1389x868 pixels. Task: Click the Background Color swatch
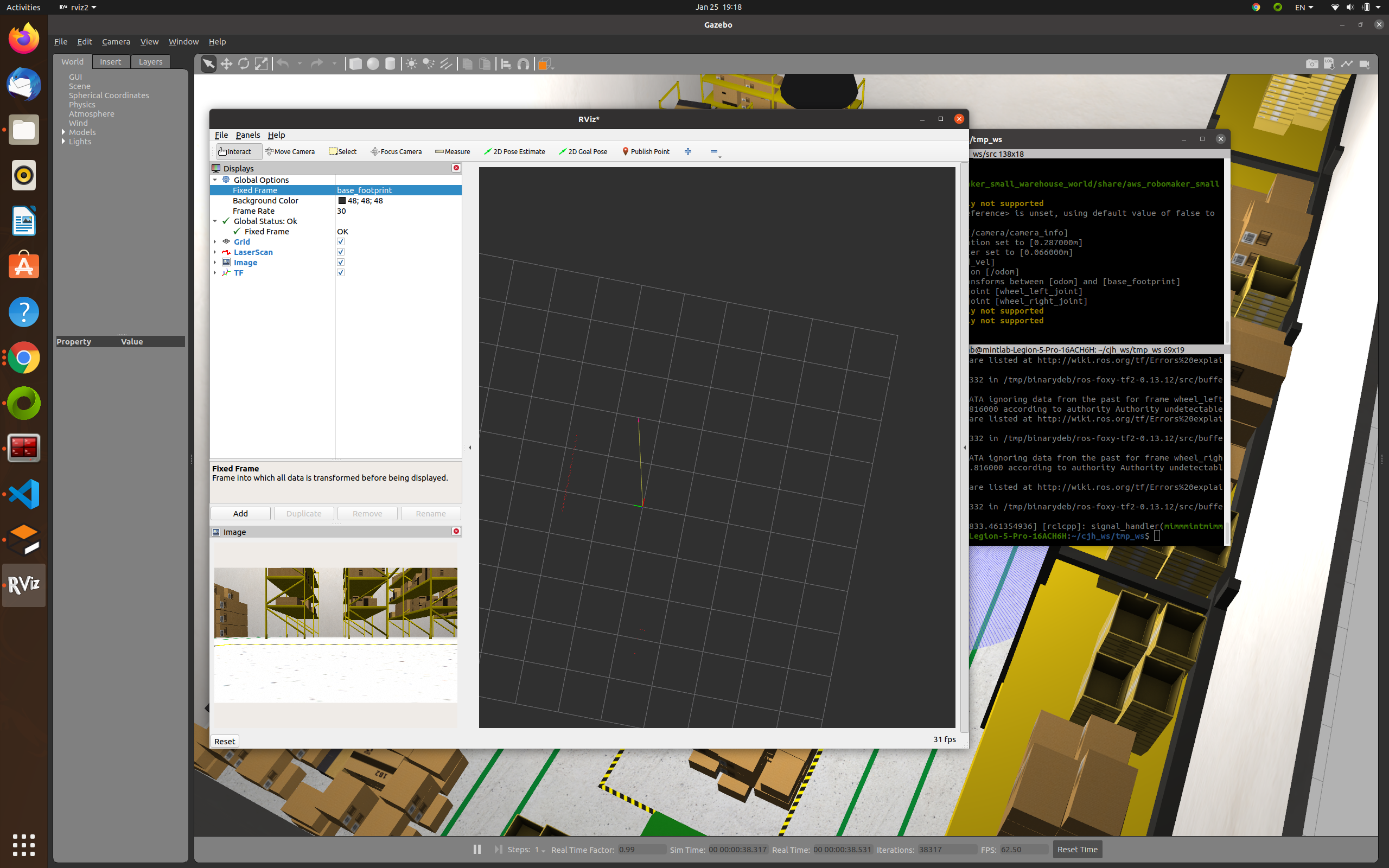click(342, 200)
